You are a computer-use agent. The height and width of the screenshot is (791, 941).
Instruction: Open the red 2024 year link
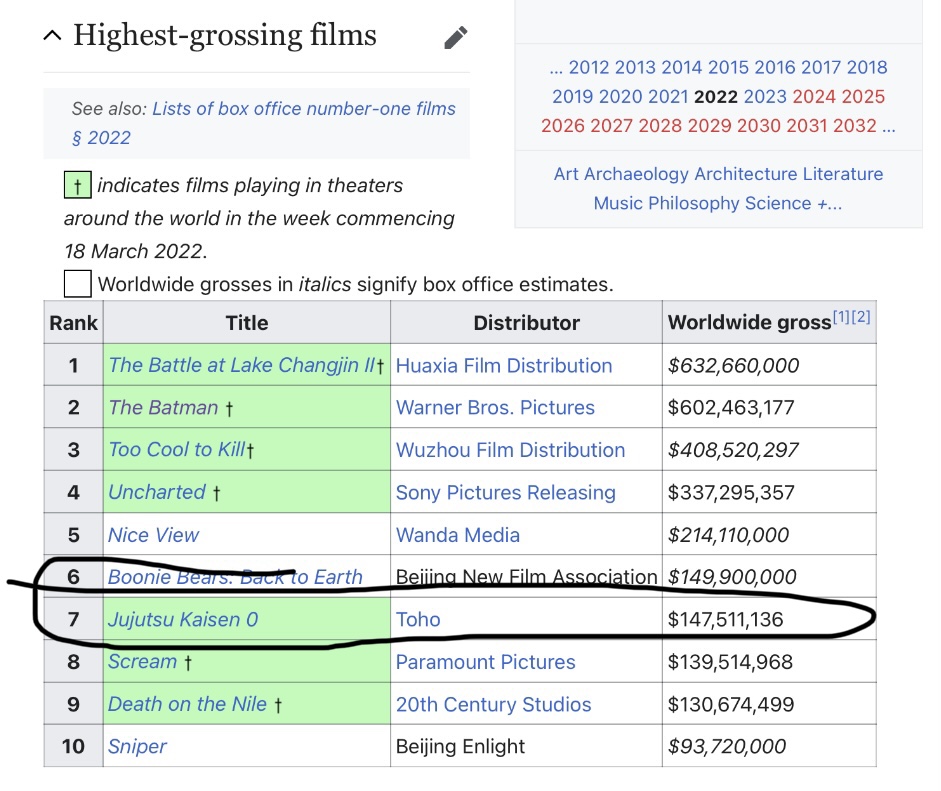(814, 96)
